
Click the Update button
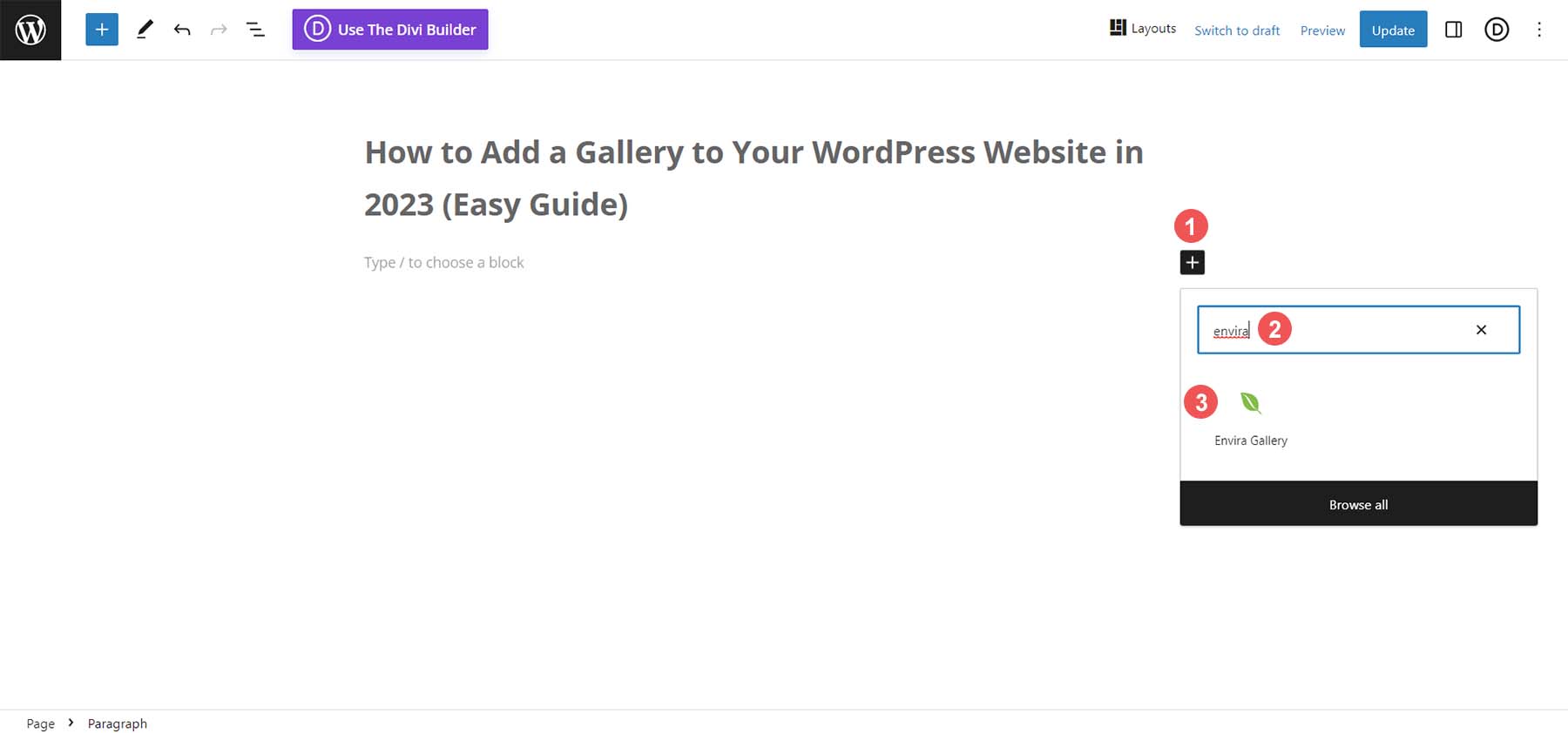[1393, 29]
